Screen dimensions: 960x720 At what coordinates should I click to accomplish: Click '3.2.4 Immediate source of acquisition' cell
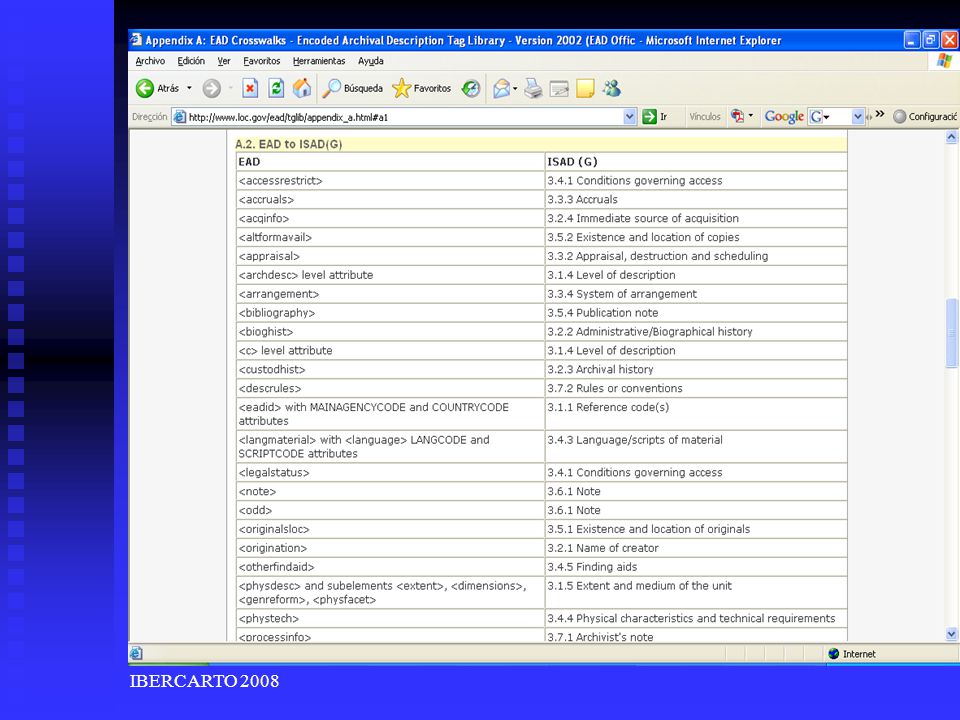pyautogui.click(x=696, y=218)
